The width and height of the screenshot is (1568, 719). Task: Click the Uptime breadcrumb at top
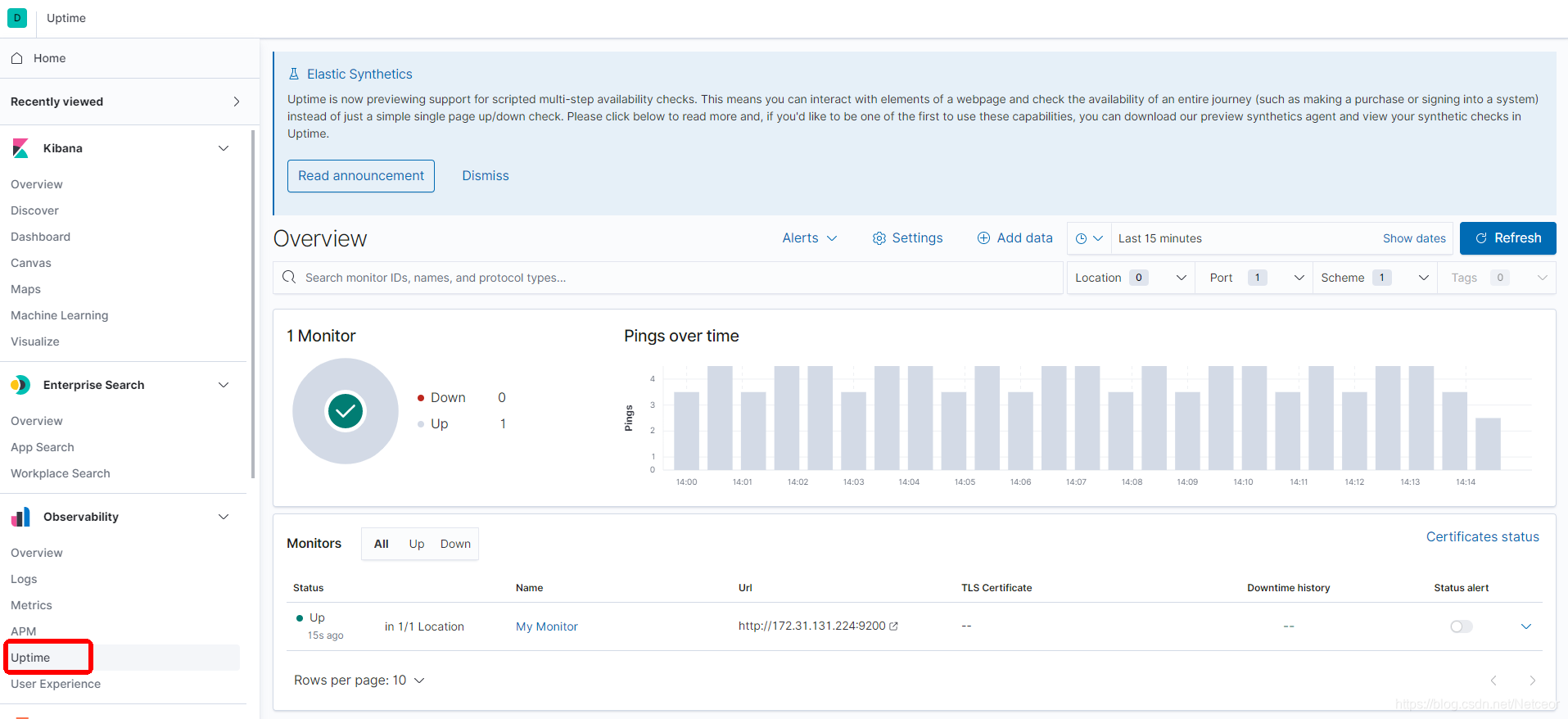[66, 18]
